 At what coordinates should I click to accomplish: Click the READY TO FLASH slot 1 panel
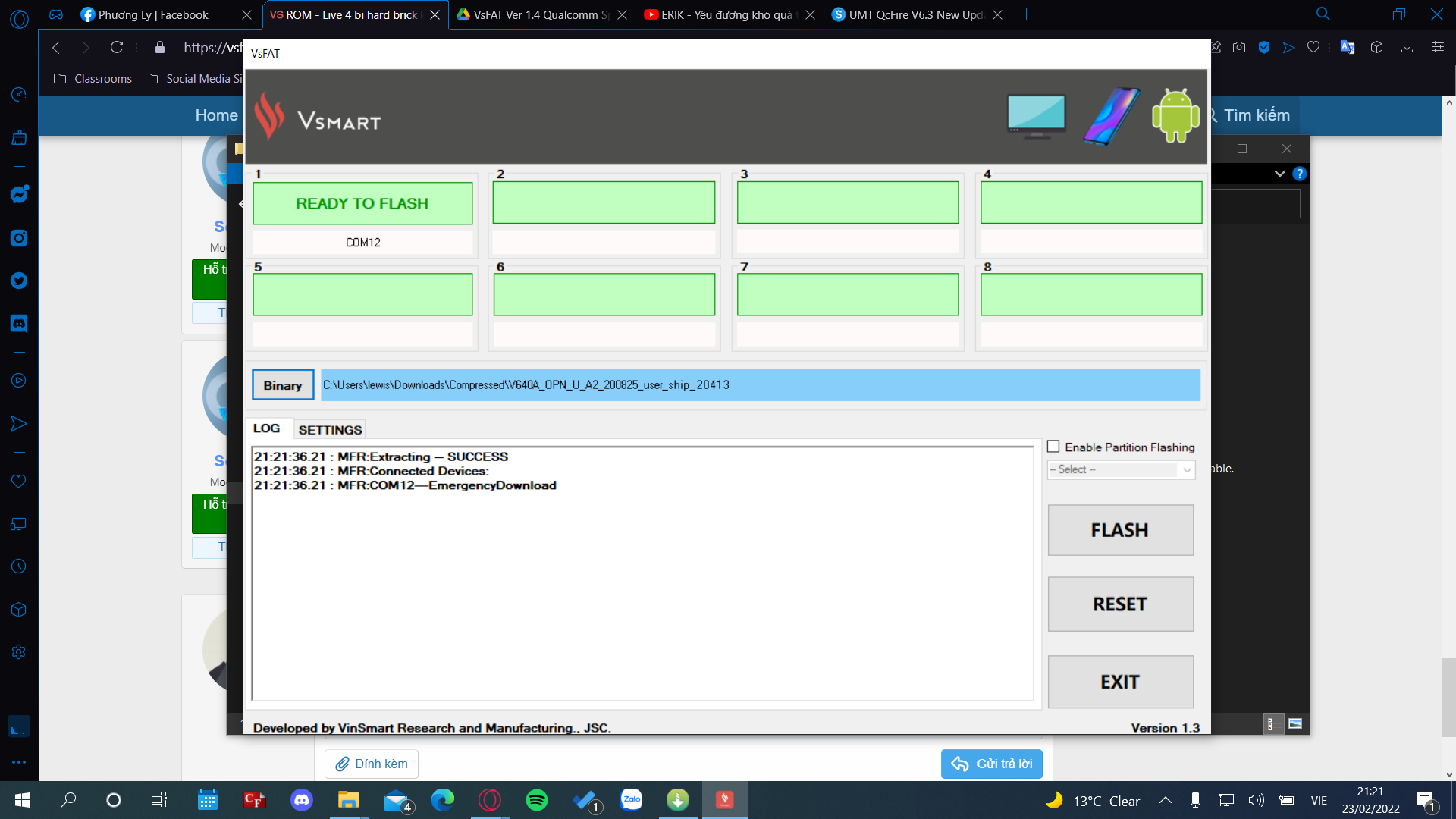click(362, 203)
